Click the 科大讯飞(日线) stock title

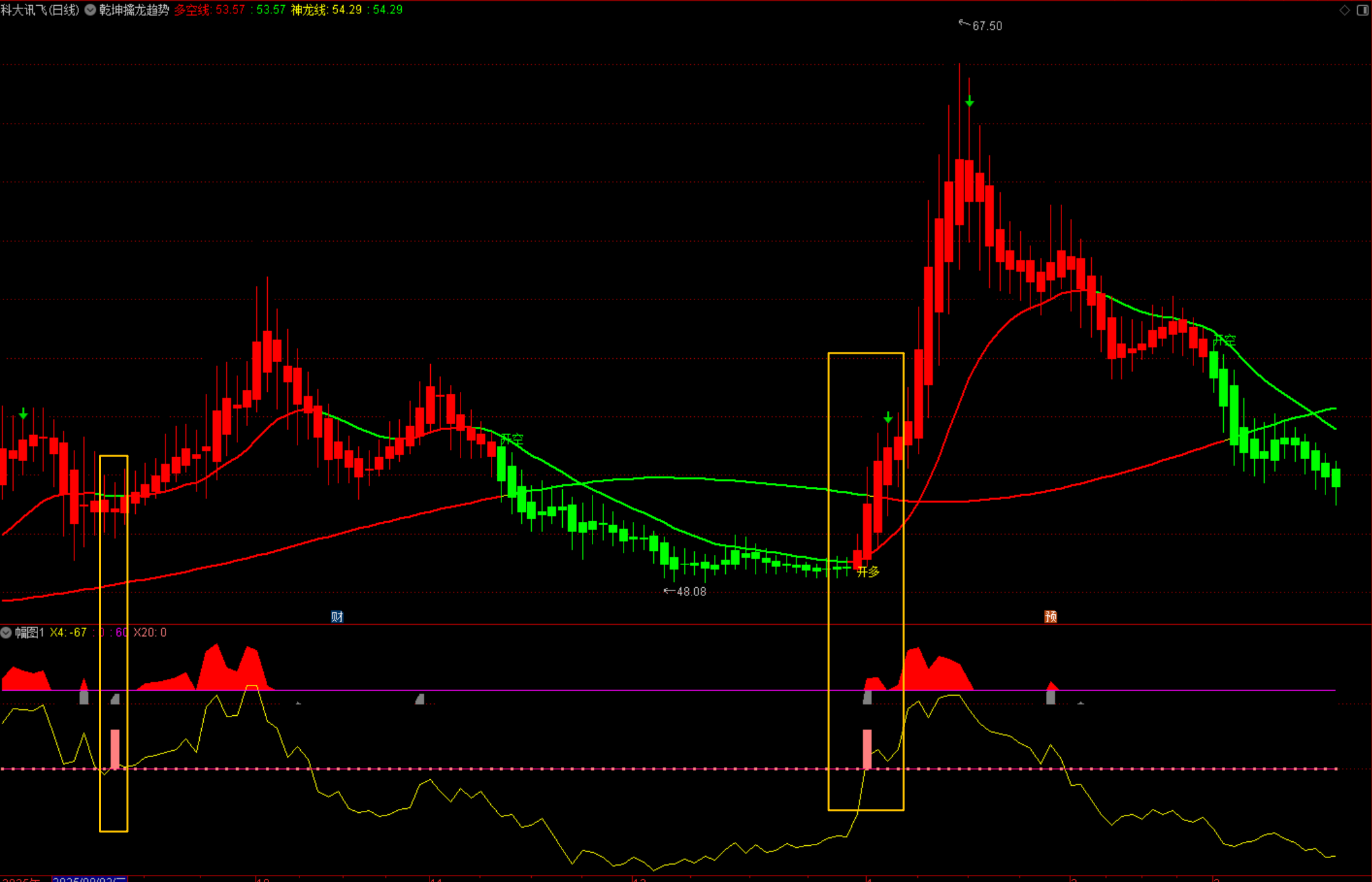pos(40,10)
